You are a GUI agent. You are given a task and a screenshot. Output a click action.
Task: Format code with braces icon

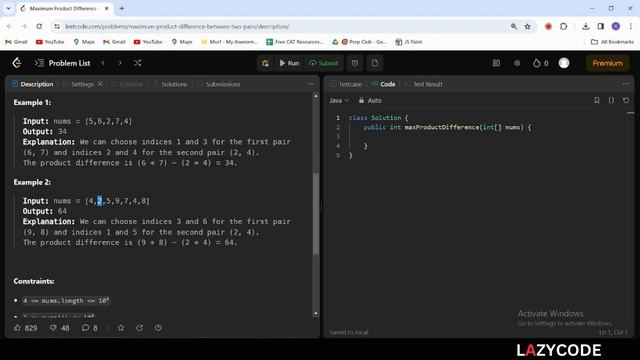pyautogui.click(x=611, y=100)
